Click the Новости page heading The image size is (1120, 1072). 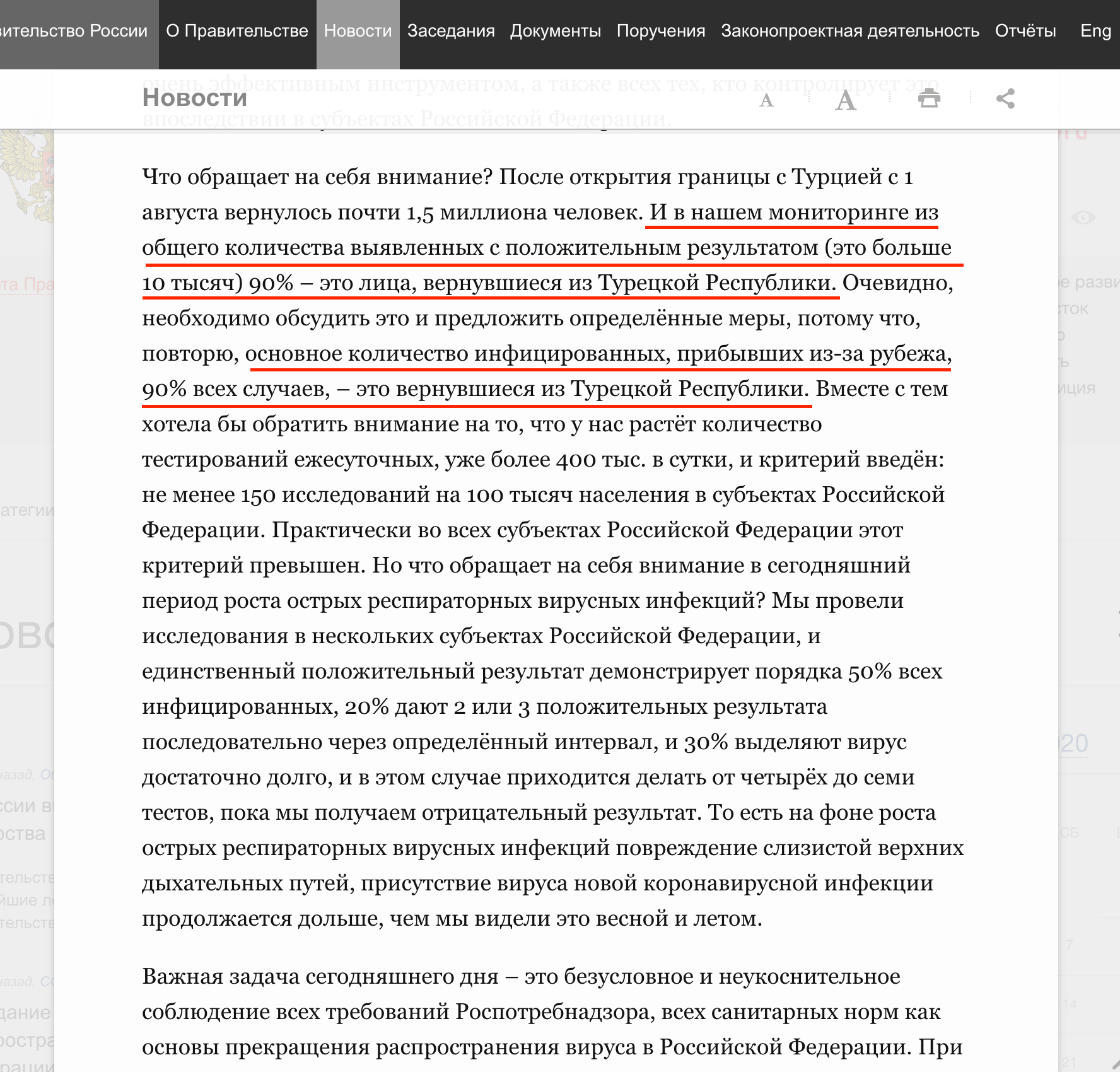[x=194, y=98]
